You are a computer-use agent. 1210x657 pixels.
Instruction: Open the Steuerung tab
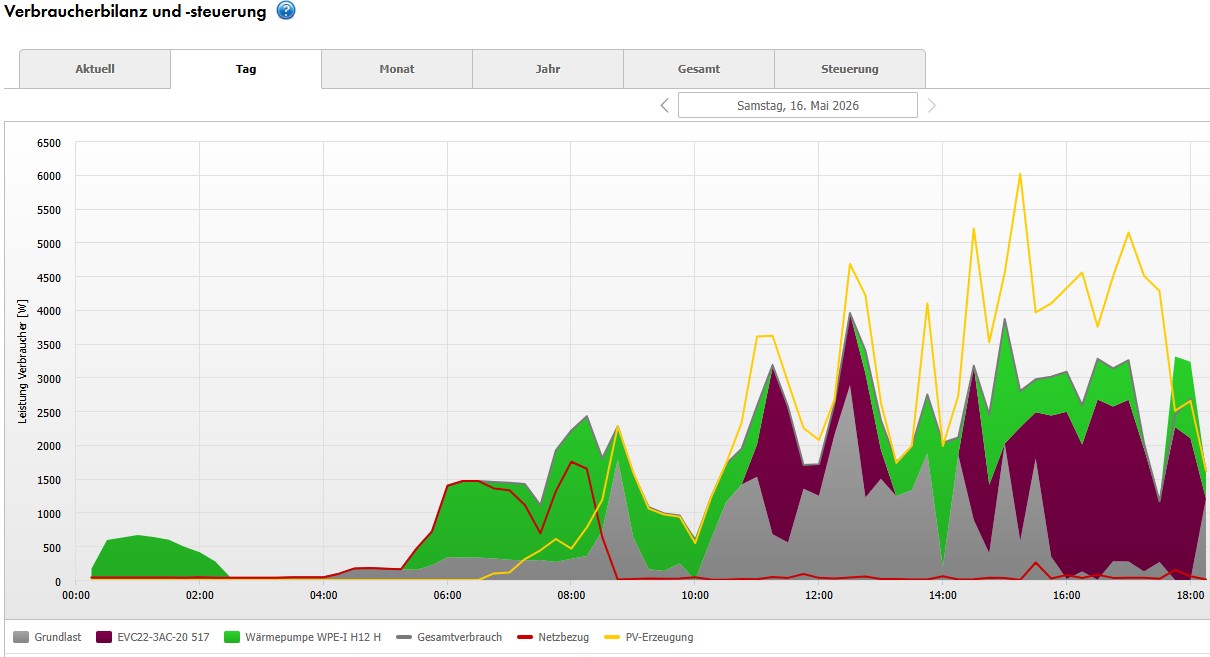(x=850, y=69)
